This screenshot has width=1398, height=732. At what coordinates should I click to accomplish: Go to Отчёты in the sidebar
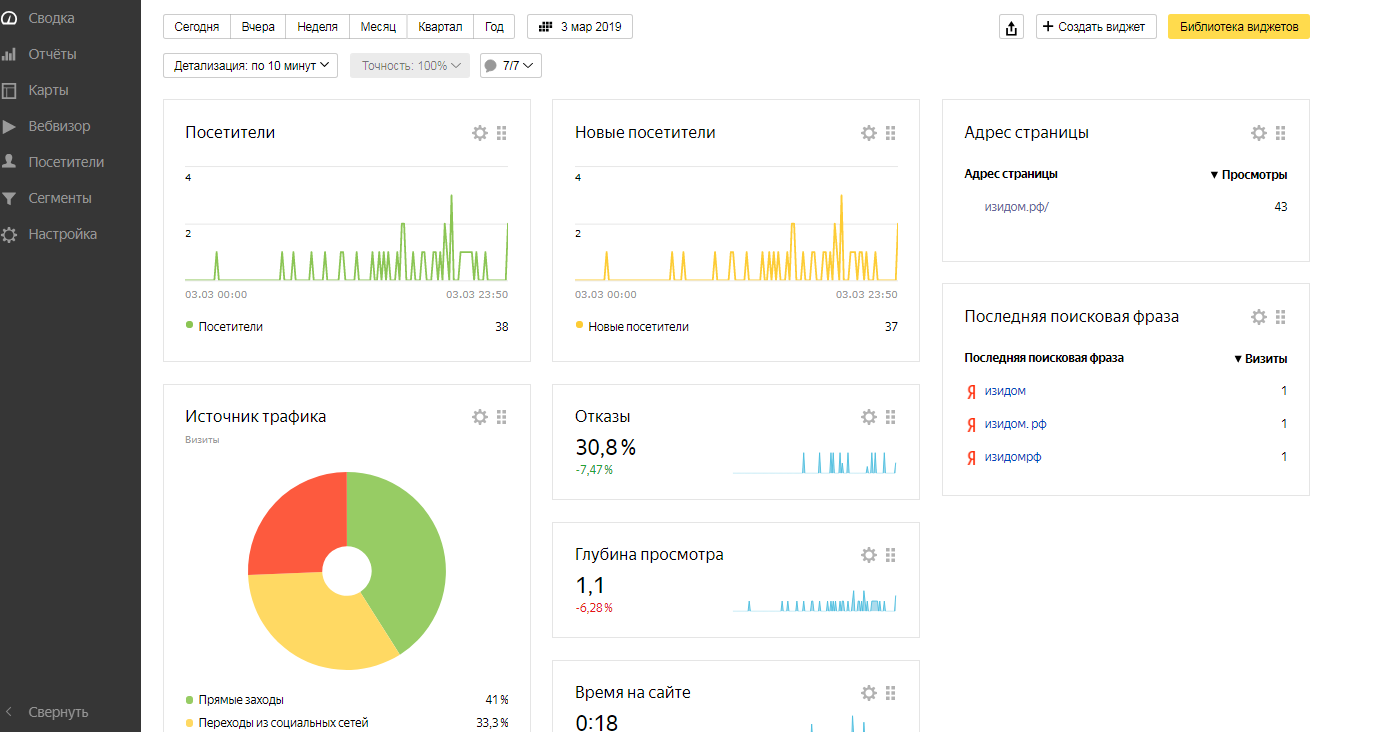point(52,54)
